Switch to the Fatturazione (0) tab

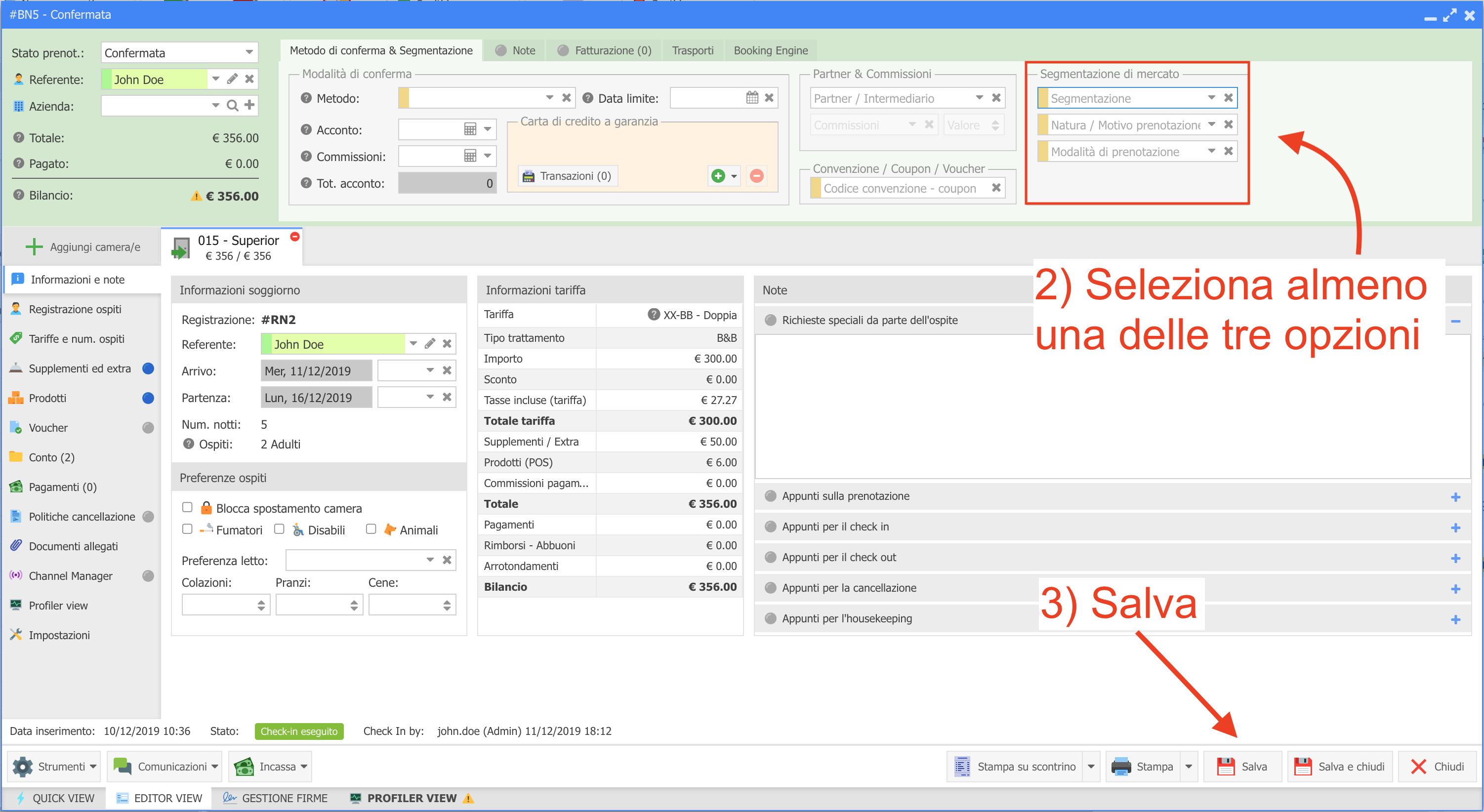(x=604, y=50)
